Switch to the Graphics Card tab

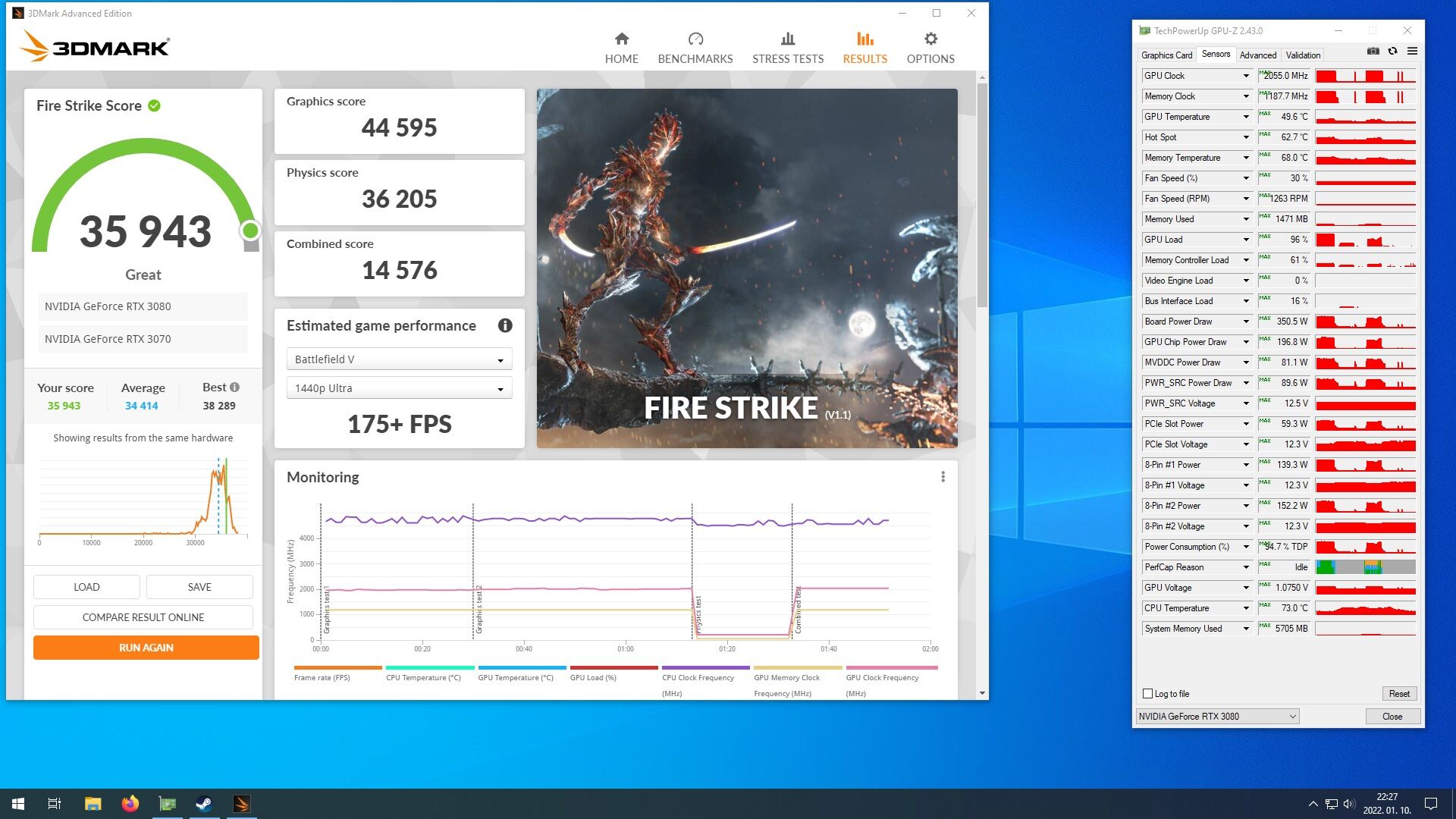tap(1166, 55)
